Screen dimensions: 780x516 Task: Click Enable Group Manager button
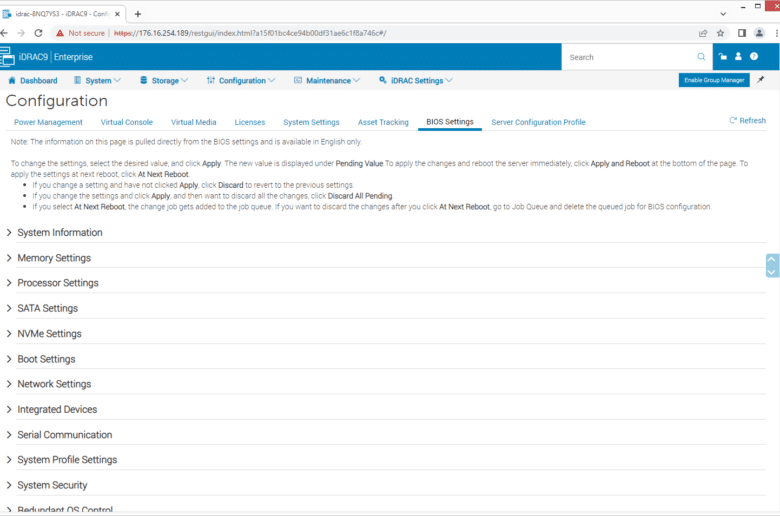tap(714, 80)
